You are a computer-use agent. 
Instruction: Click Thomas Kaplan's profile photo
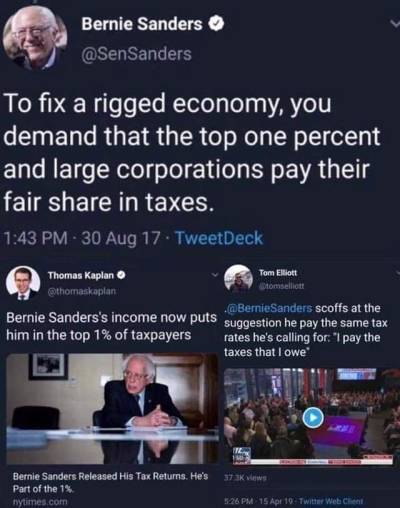23,283
